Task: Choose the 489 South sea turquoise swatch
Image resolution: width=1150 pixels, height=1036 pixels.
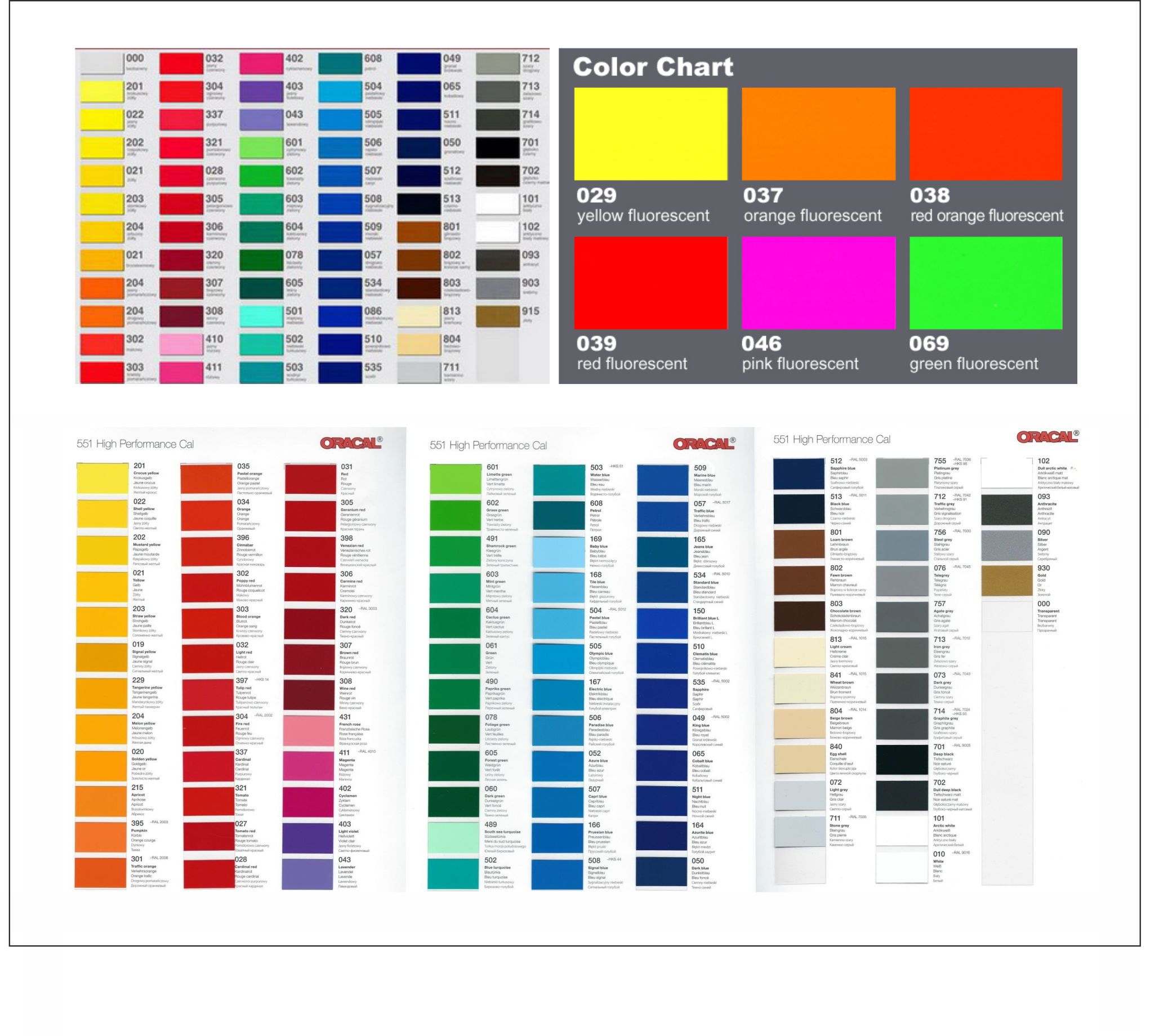Action: click(x=454, y=837)
